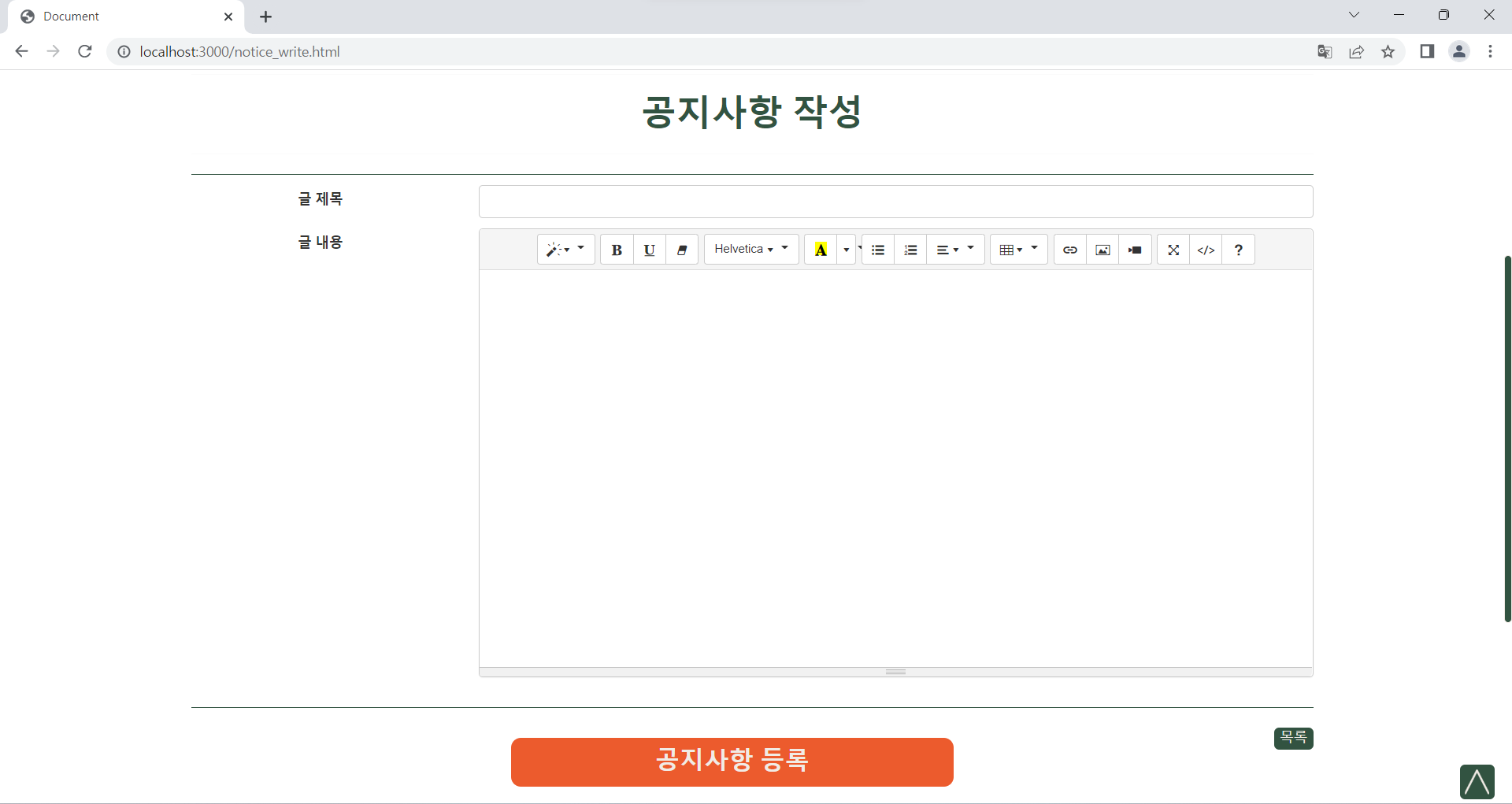Apply the yellow highlight recent color button
1512x804 pixels.
click(x=821, y=250)
